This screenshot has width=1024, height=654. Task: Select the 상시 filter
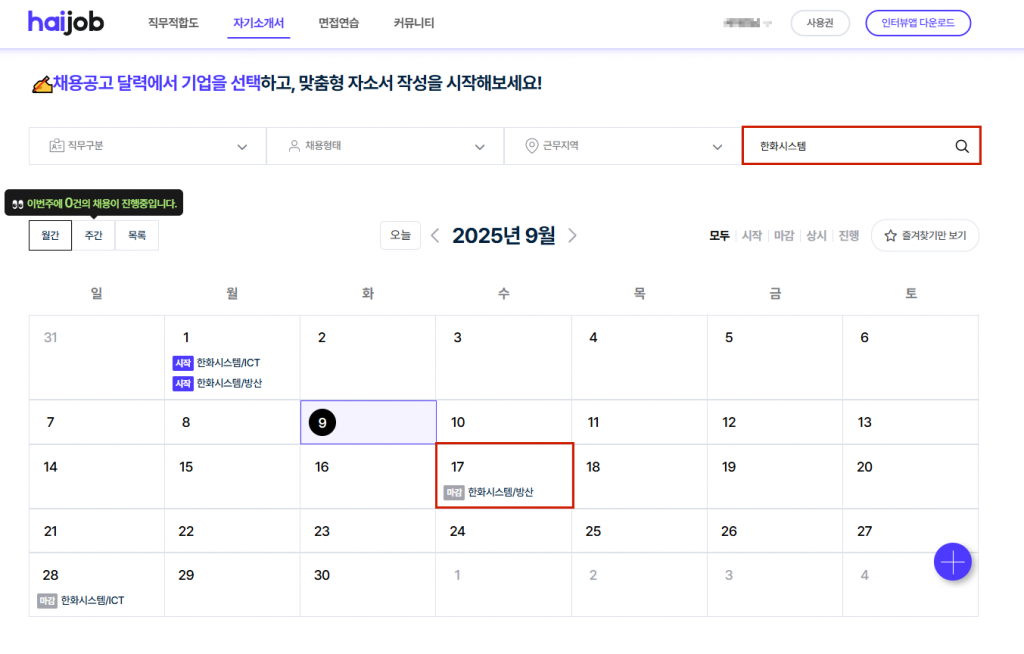click(x=816, y=236)
